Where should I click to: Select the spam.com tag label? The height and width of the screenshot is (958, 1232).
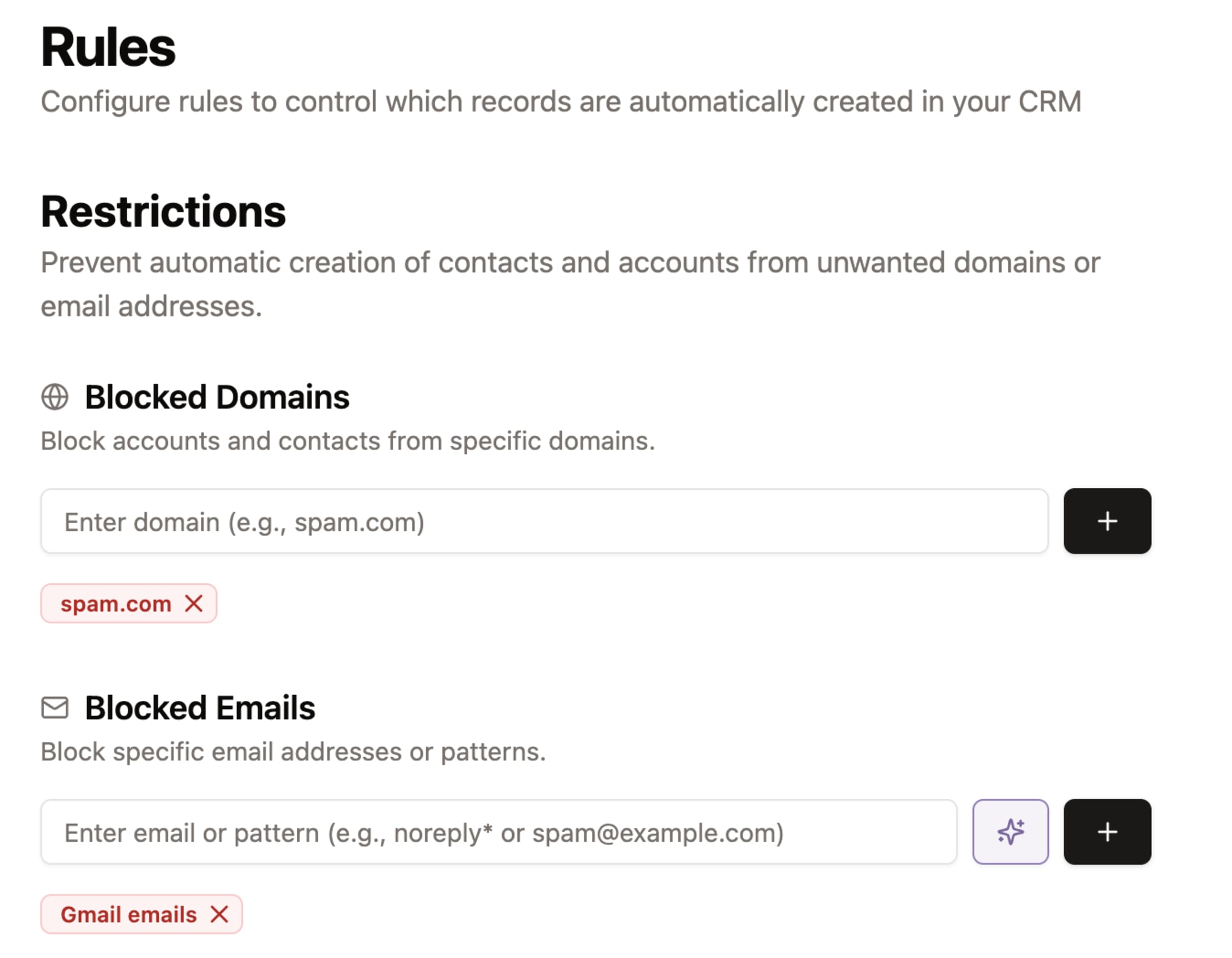[x=115, y=604]
